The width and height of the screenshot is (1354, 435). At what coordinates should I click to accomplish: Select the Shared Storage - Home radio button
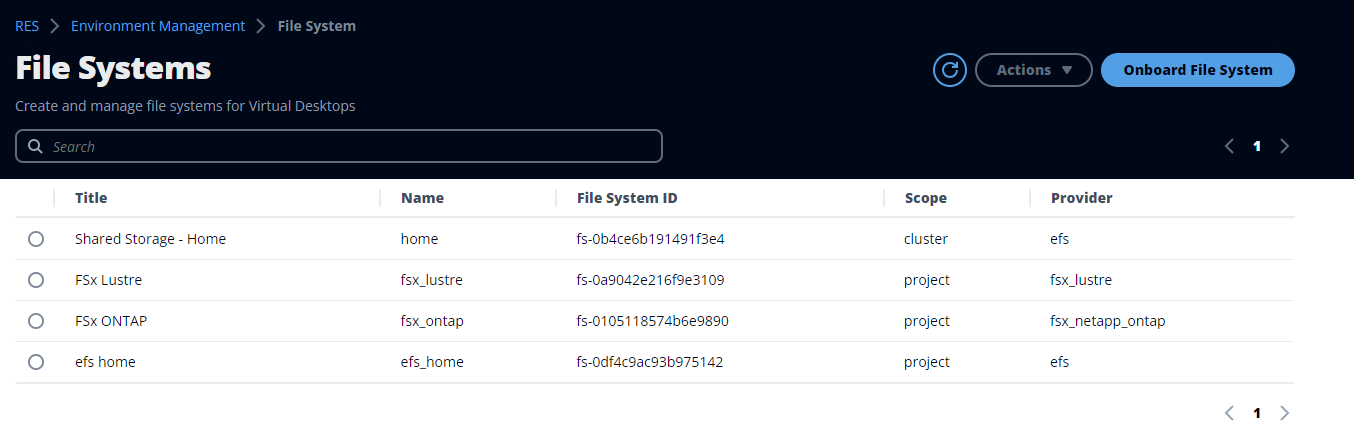tap(36, 239)
